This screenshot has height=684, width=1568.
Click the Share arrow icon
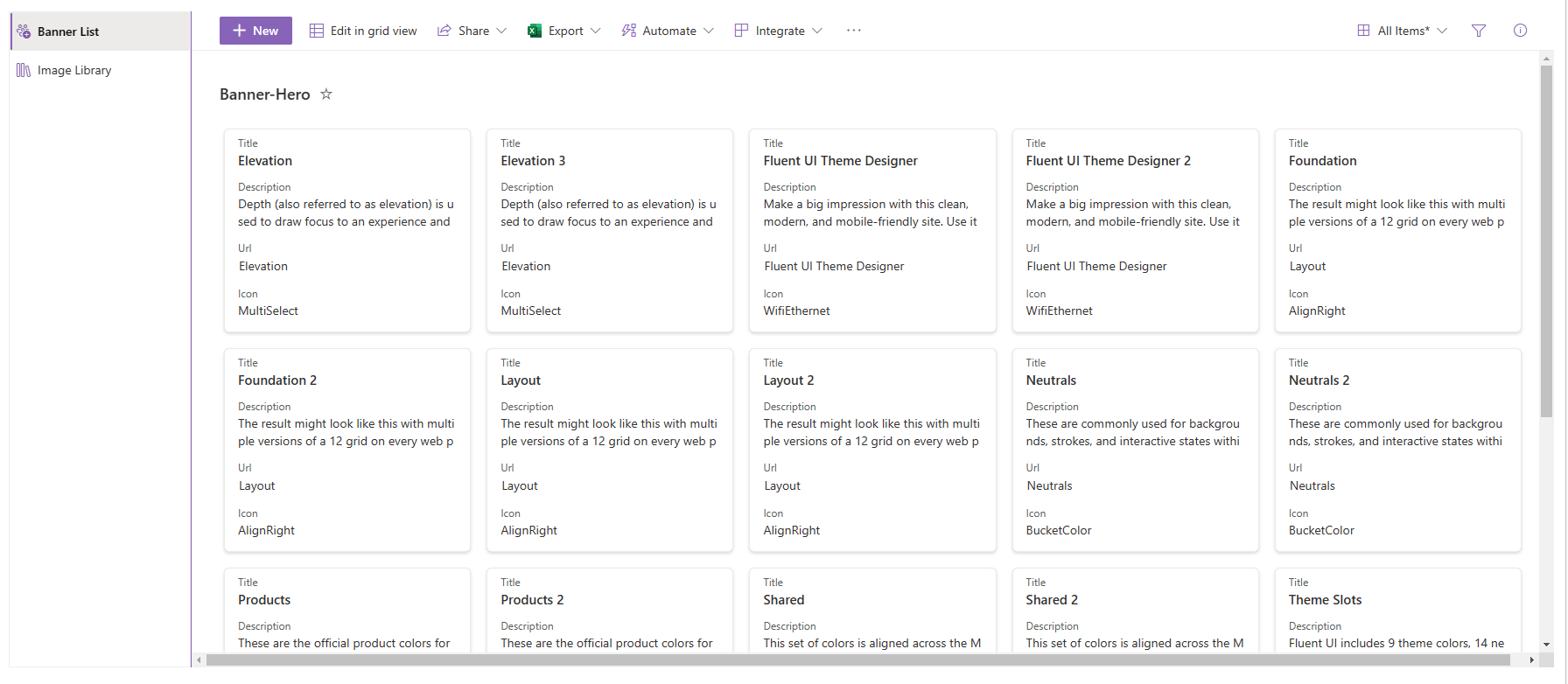point(444,31)
